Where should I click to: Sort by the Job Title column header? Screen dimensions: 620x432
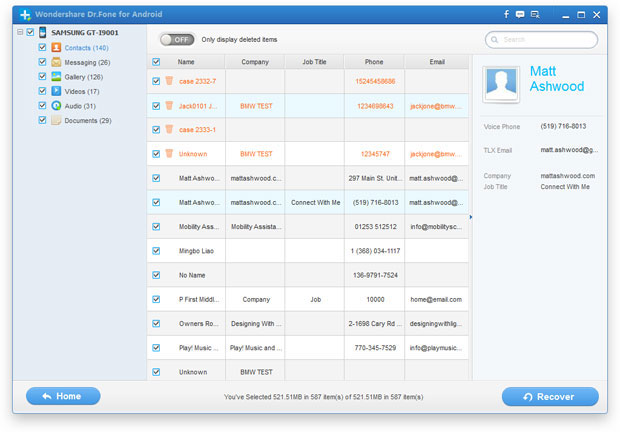[x=314, y=62]
